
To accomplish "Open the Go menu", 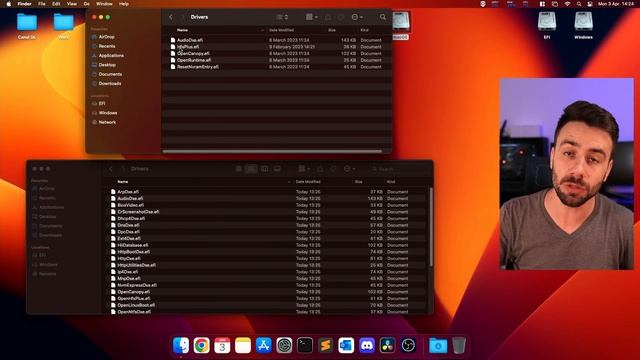I will pyautogui.click(x=87, y=4).
